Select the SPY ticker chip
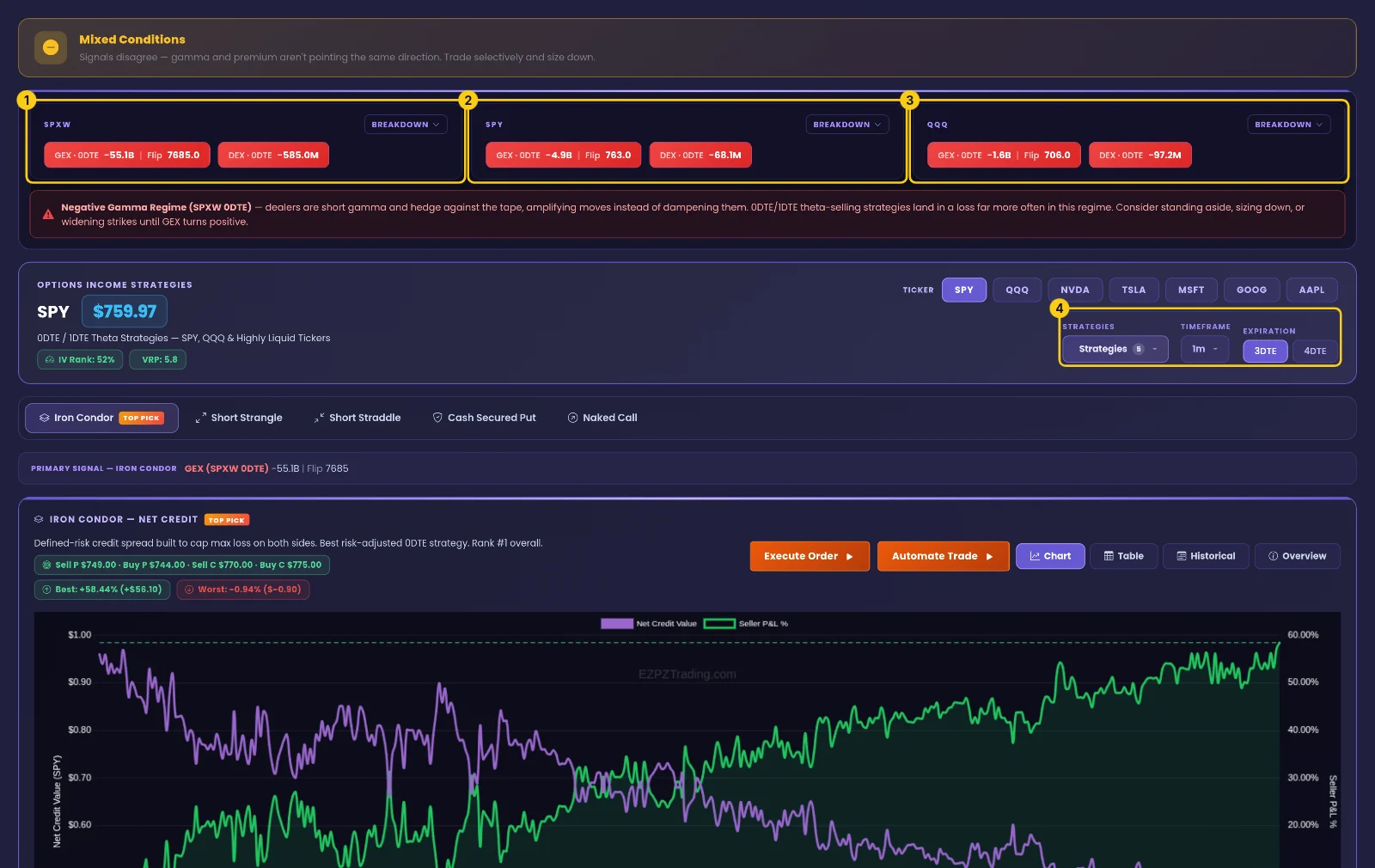 tap(964, 290)
